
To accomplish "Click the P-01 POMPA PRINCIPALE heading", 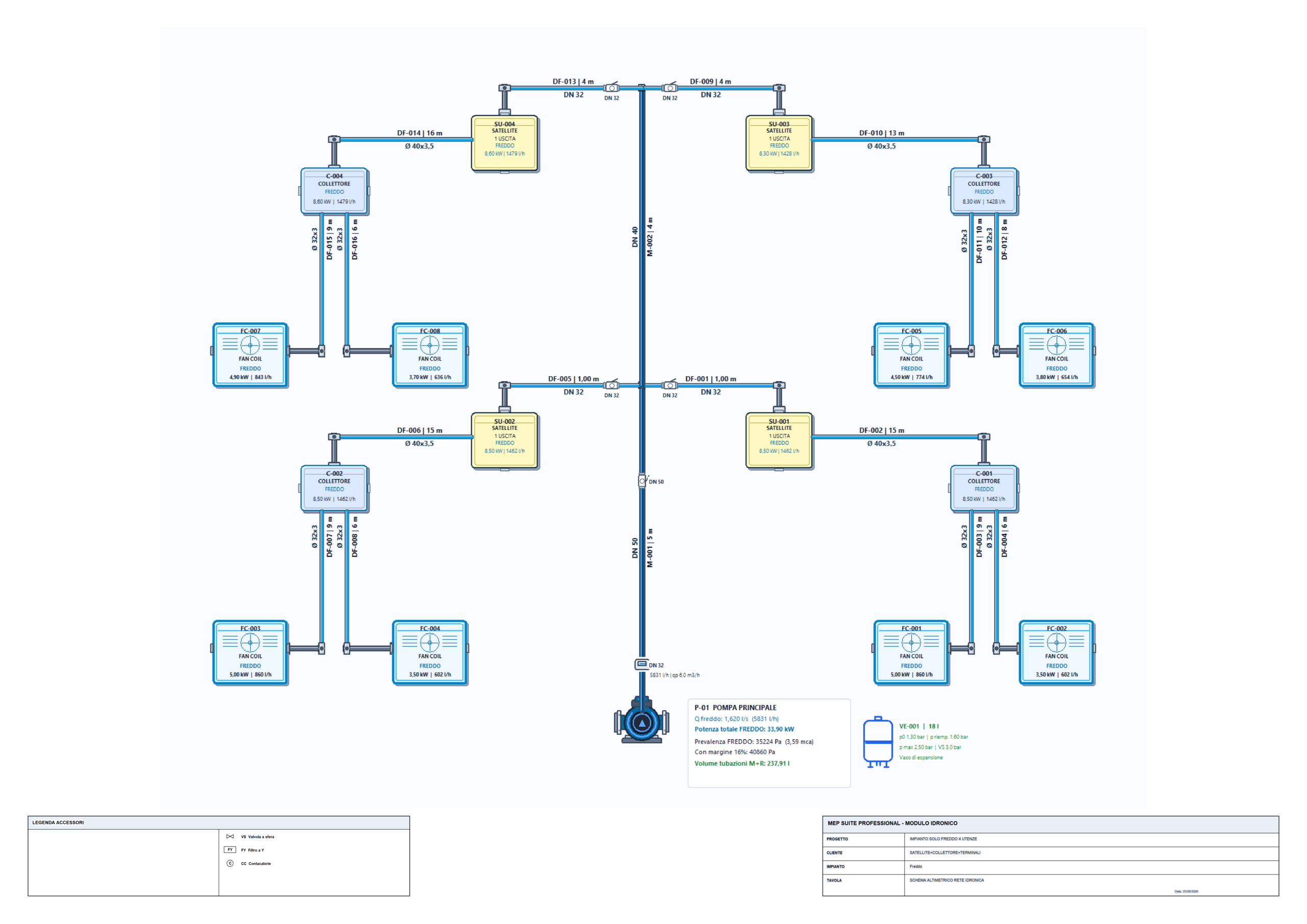I will [735, 708].
